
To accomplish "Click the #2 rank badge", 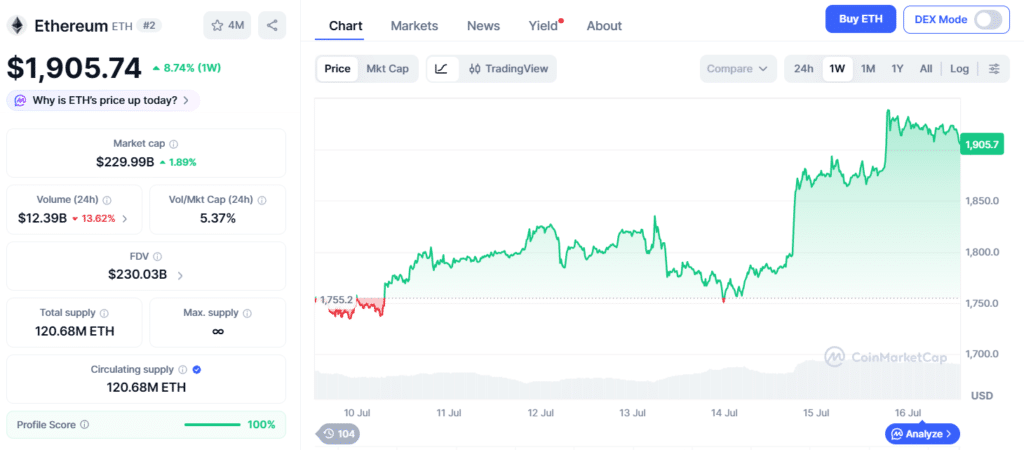I will pyautogui.click(x=151, y=25).
